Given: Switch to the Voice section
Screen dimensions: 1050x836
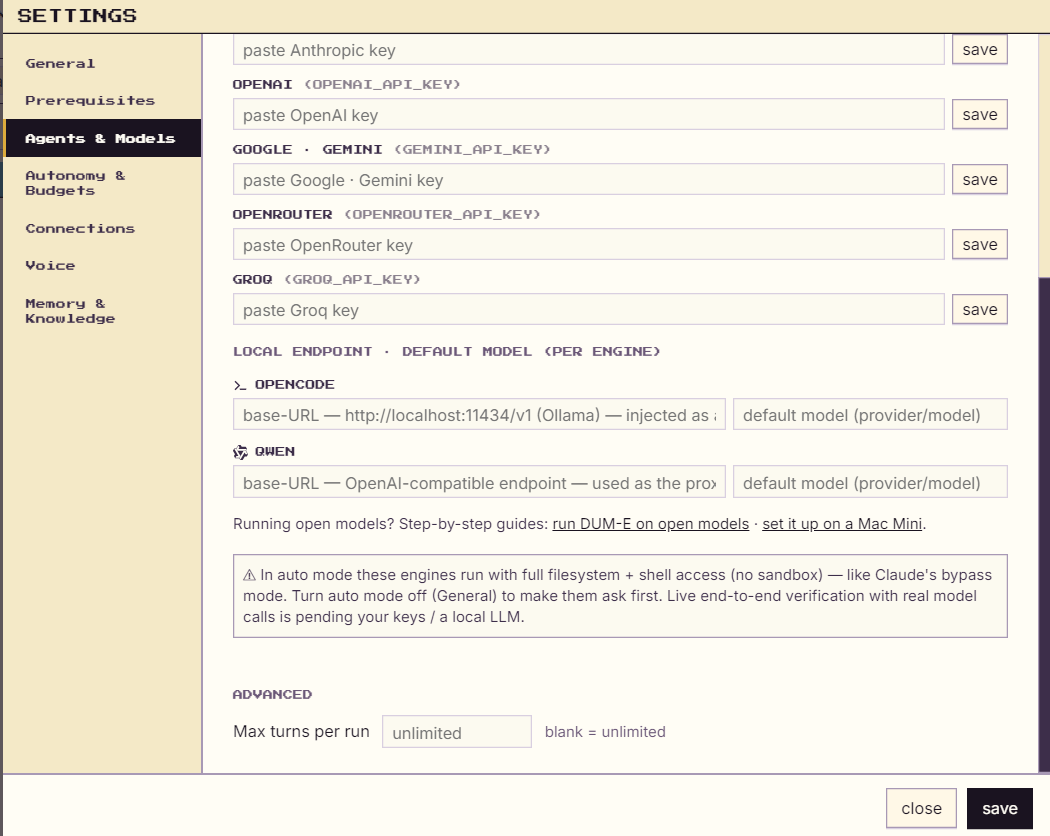Looking at the screenshot, I should 50,265.
